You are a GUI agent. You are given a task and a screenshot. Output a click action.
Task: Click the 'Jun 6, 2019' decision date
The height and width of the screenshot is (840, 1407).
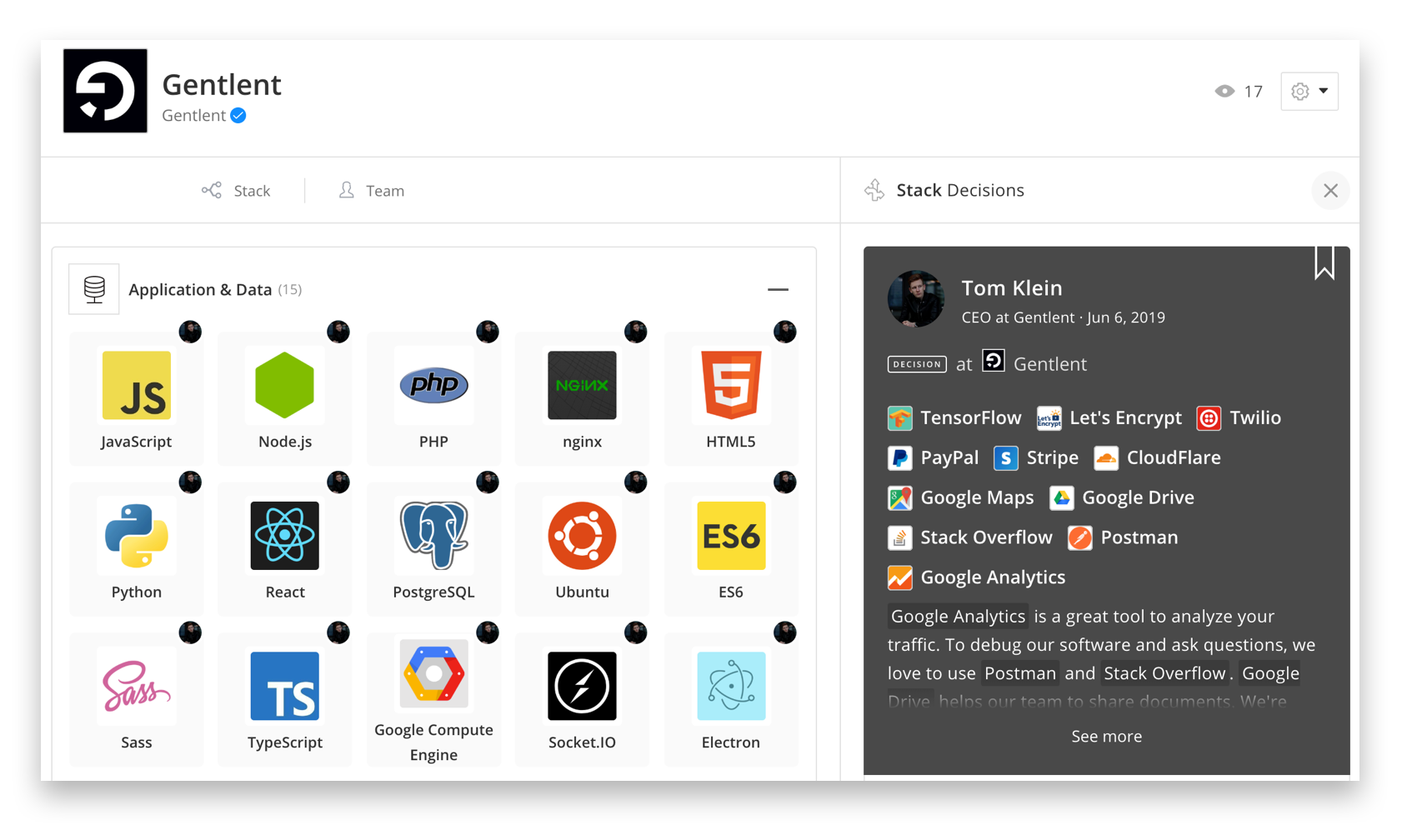click(1126, 317)
